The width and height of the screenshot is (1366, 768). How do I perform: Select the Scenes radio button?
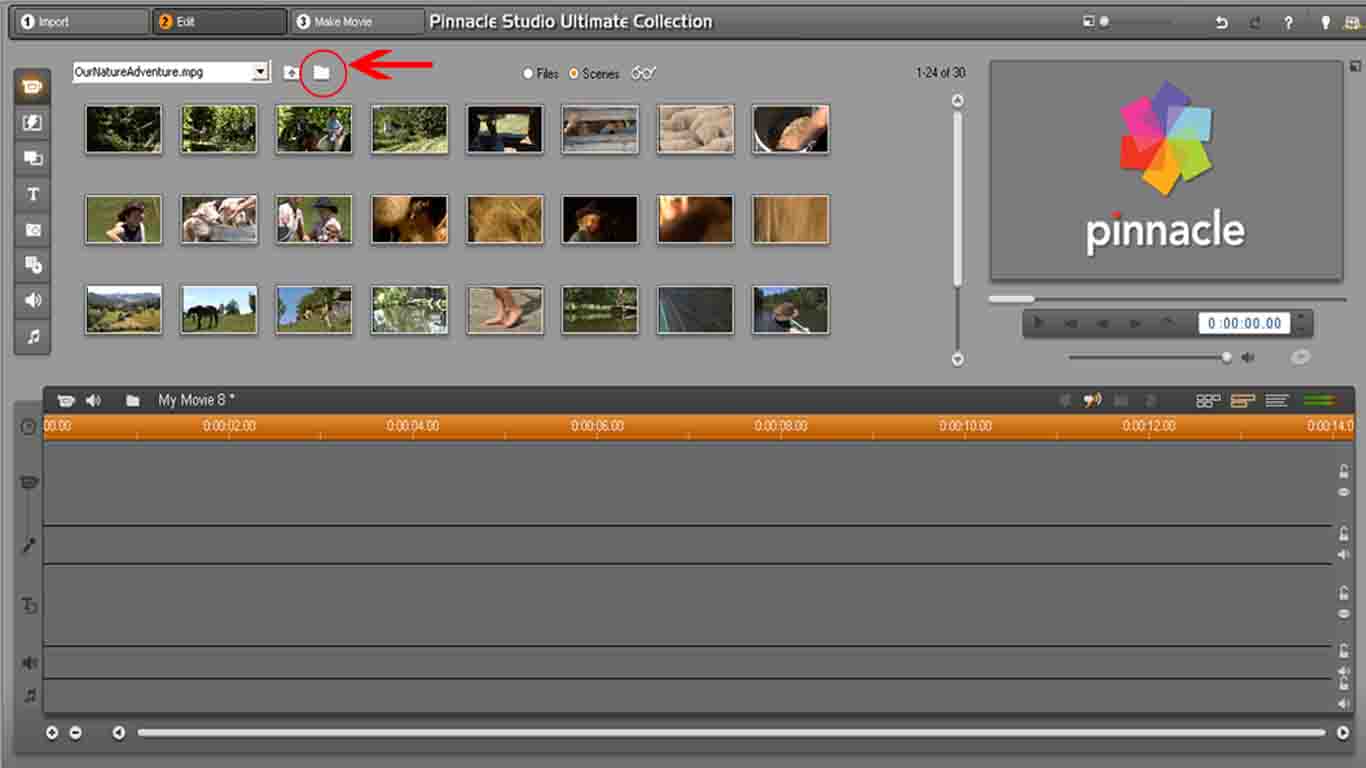coord(574,73)
